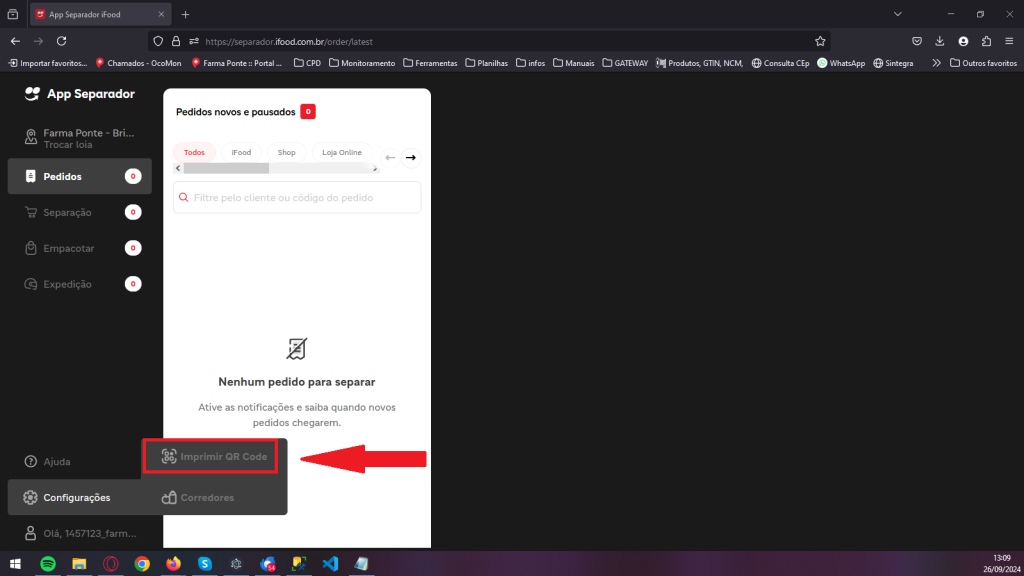Go to the Empacotar section
The height and width of the screenshot is (576, 1024).
tap(80, 248)
